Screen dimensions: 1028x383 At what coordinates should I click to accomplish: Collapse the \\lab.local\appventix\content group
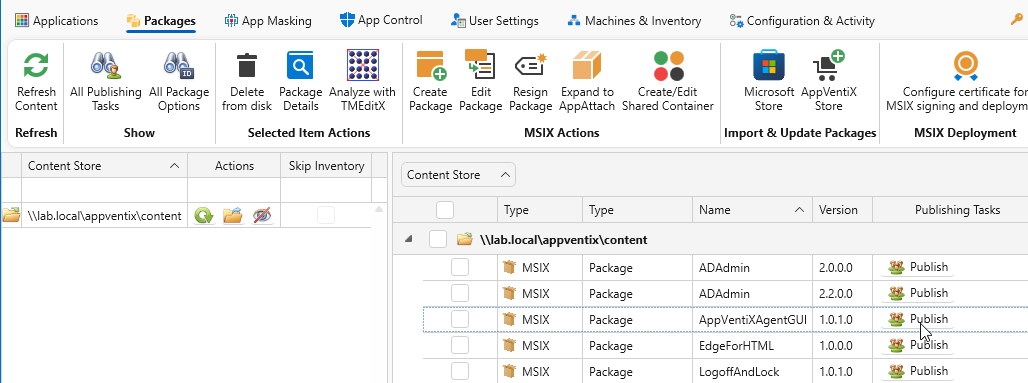point(408,240)
